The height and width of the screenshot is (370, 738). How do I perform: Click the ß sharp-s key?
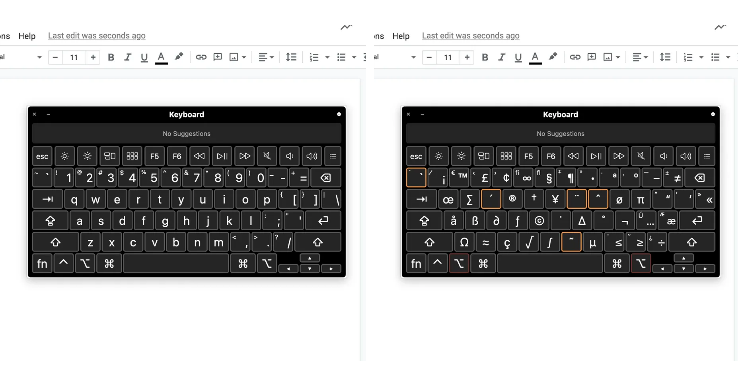[475, 220]
